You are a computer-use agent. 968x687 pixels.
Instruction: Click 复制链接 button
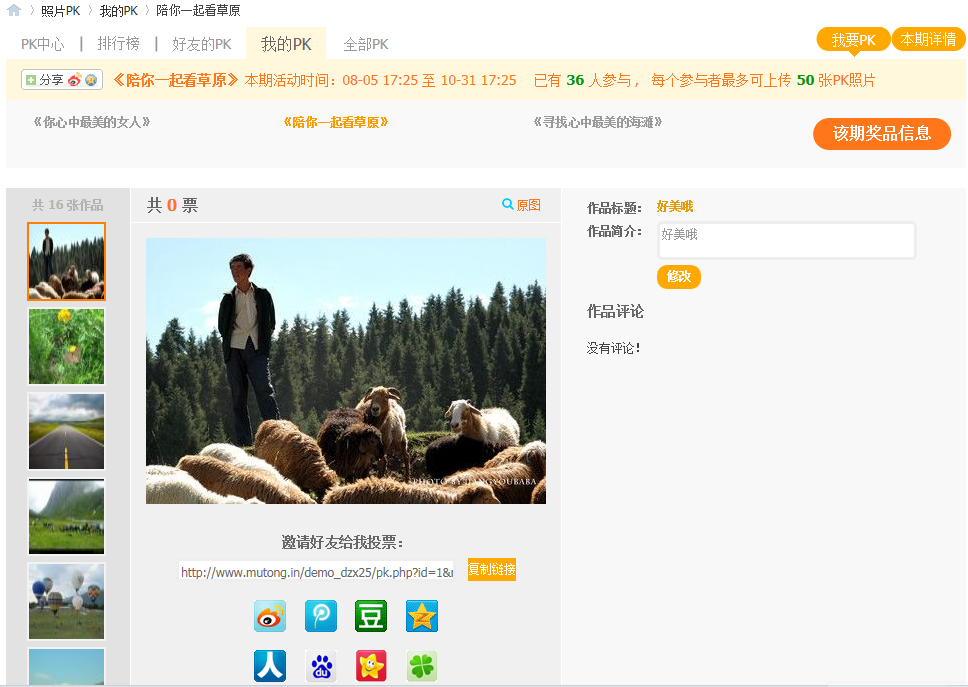click(491, 569)
